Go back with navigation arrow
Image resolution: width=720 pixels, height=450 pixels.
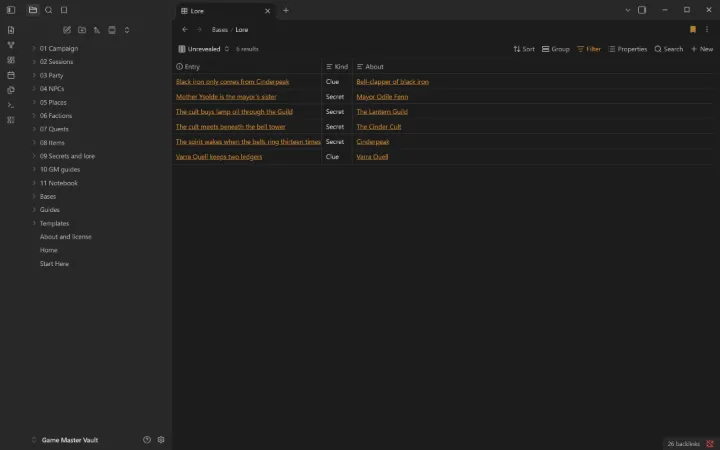click(185, 29)
